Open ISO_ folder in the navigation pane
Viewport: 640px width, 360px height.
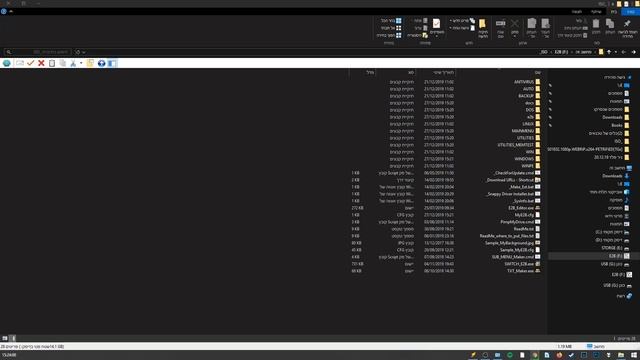pyautogui.click(x=621, y=141)
